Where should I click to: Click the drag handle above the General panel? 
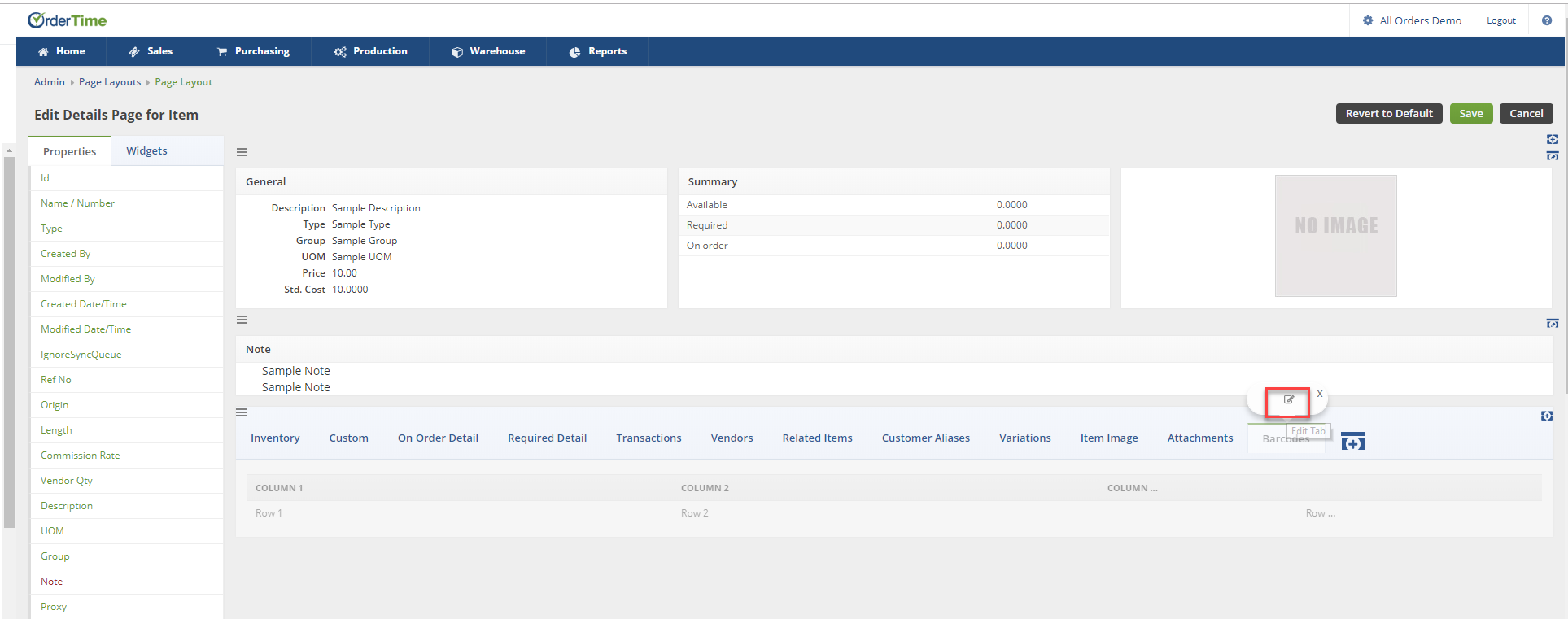[x=242, y=152]
